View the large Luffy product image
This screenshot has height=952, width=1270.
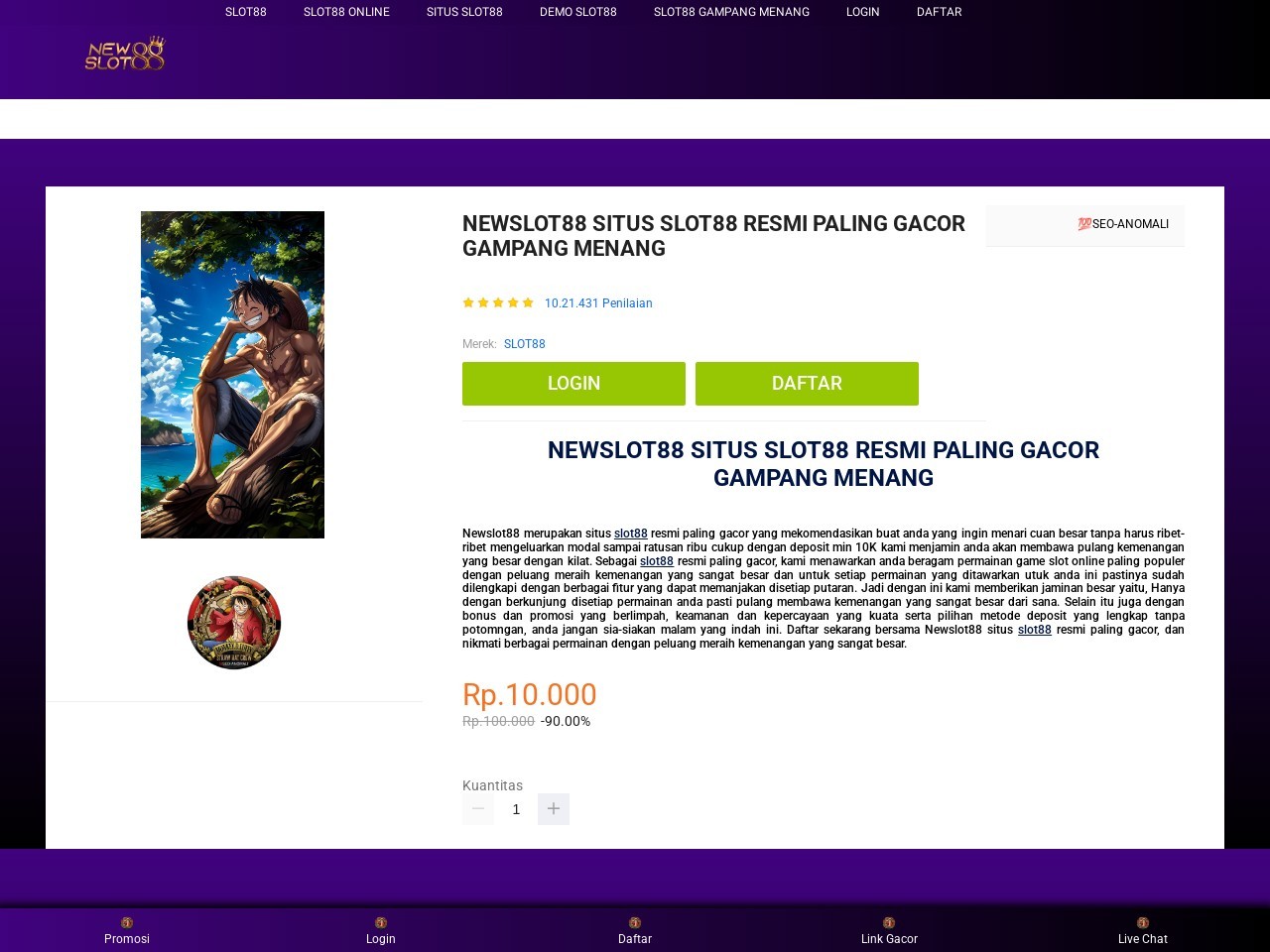coord(232,375)
